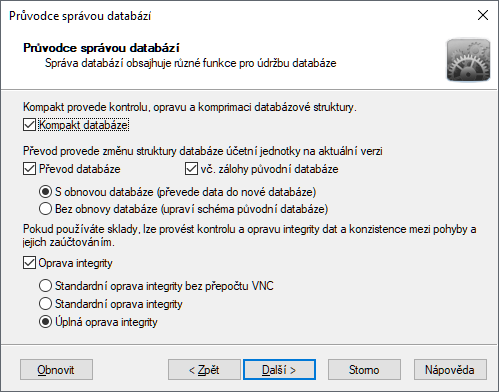Choose the Bez obnovy databáze radio option
This screenshot has height=392, width=499.
pos(45,209)
